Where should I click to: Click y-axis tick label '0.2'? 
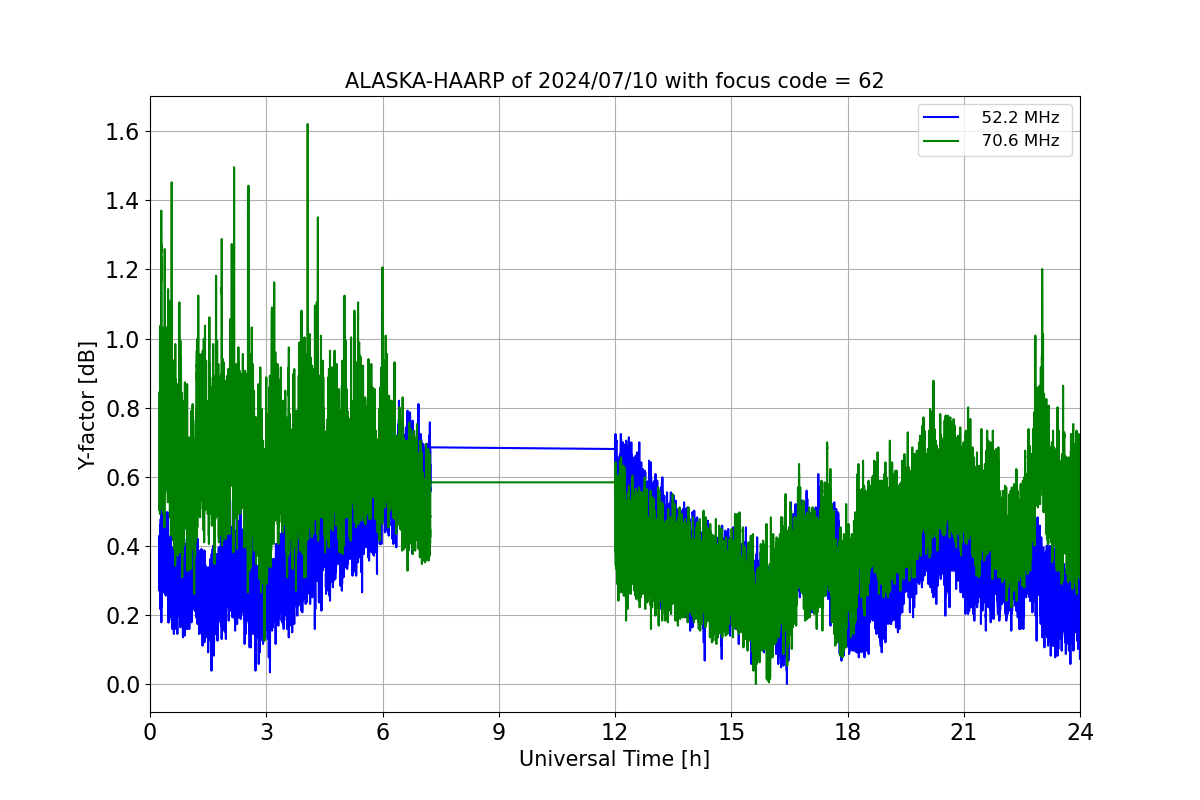(123, 616)
